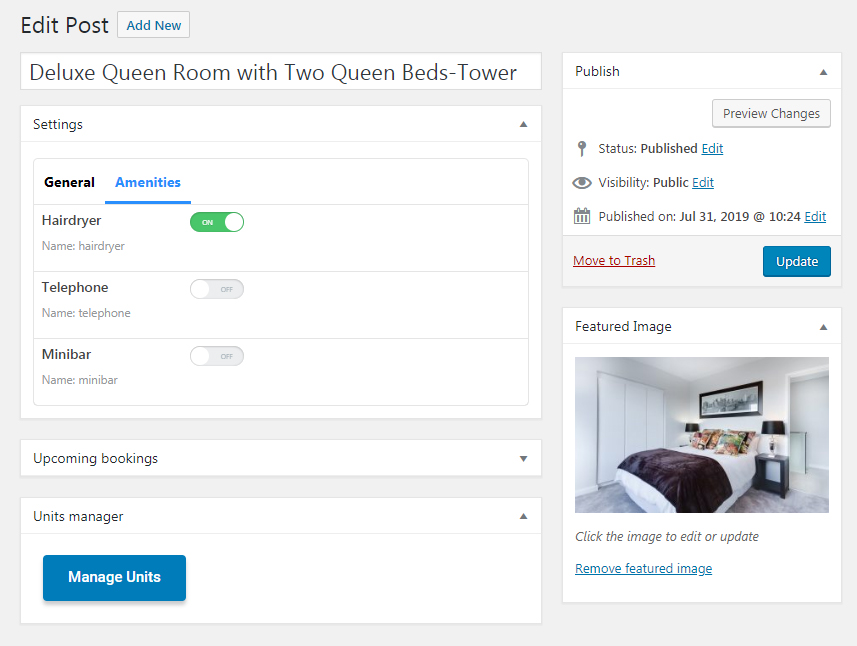Screen dimensions: 857x646
Task: Click Move to Trash link
Action: point(614,261)
